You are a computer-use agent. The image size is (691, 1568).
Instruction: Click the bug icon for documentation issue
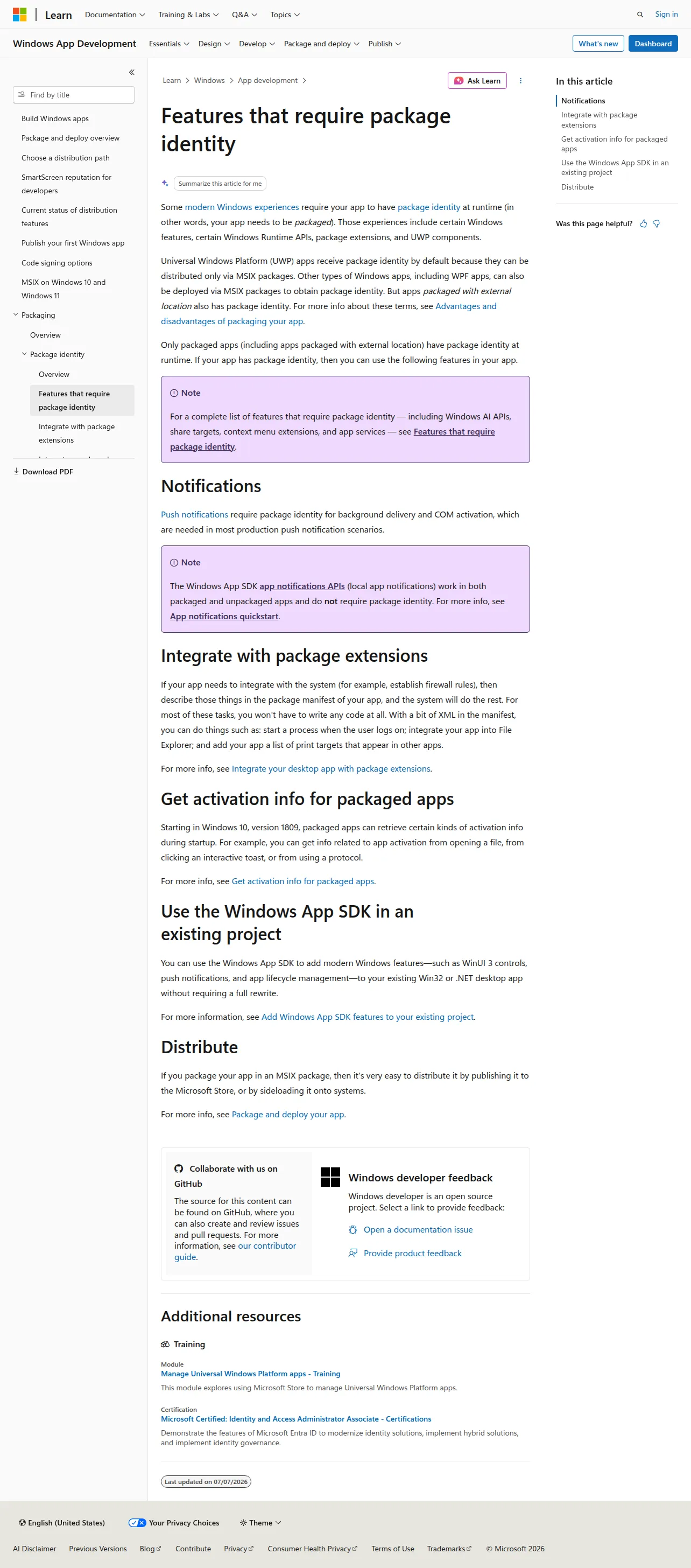click(x=353, y=1229)
